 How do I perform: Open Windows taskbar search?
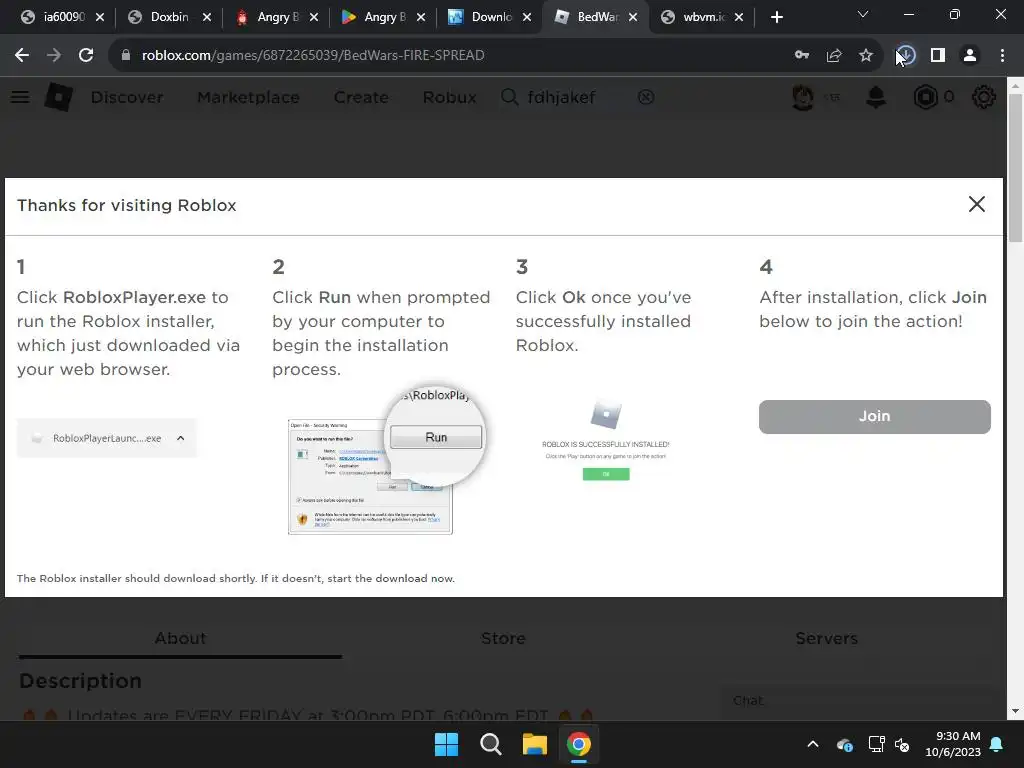[490, 744]
